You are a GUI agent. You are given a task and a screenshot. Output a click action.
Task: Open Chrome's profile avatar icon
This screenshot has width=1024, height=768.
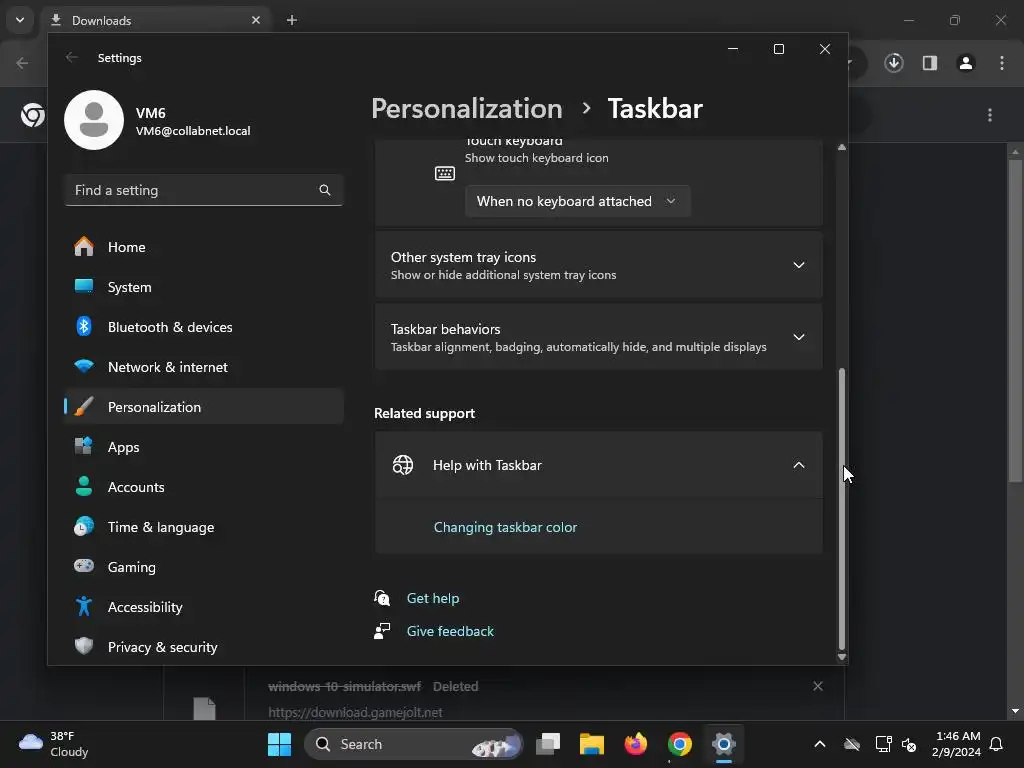point(966,63)
